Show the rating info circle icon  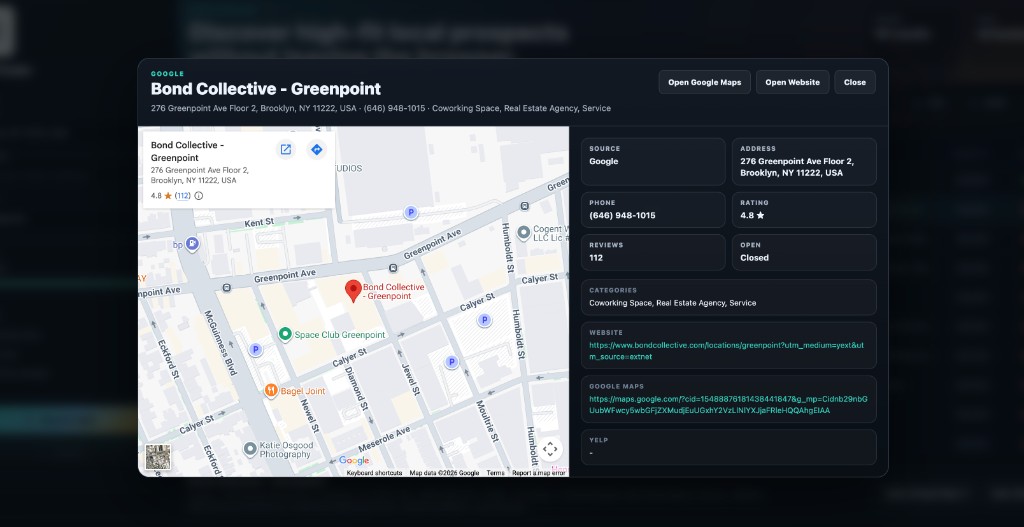tap(199, 195)
